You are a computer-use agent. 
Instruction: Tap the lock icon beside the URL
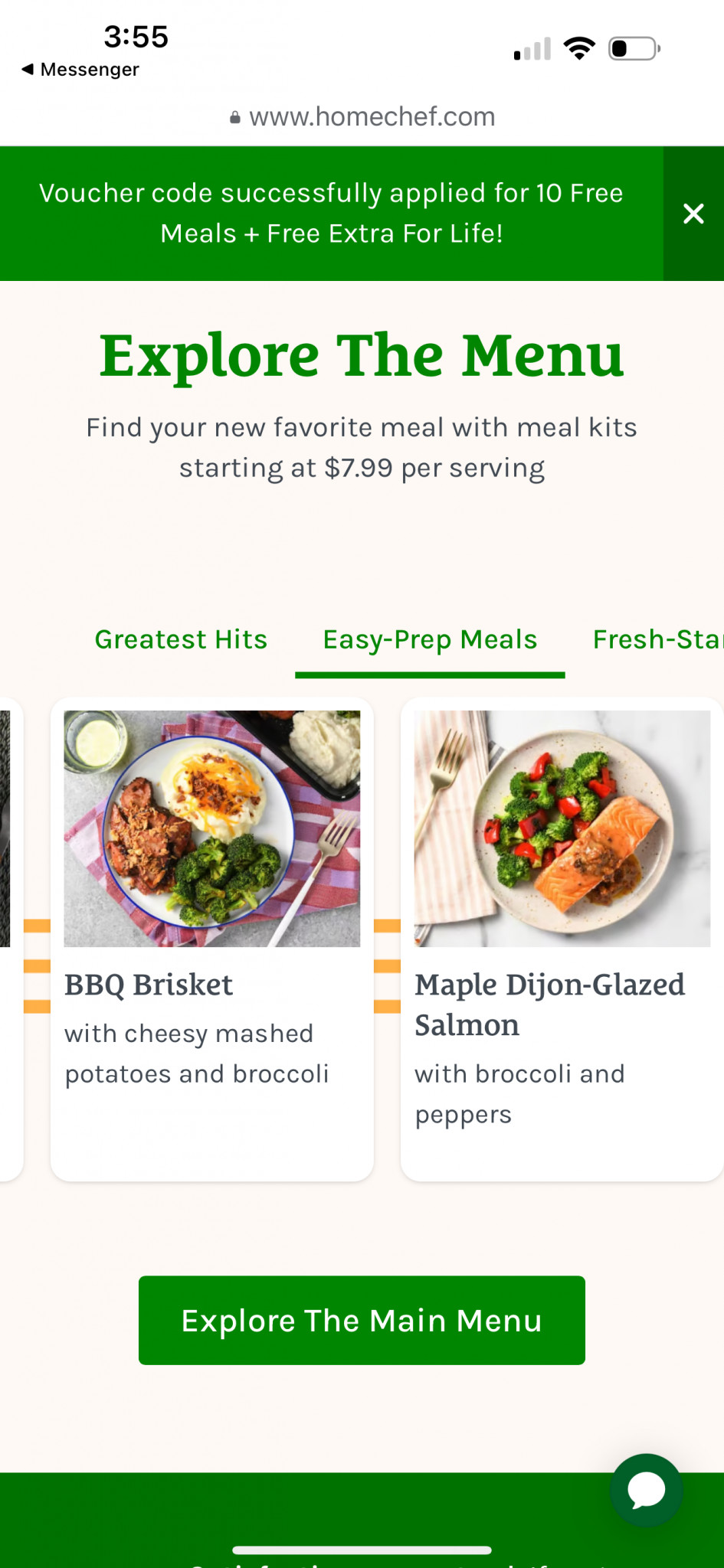[235, 118]
